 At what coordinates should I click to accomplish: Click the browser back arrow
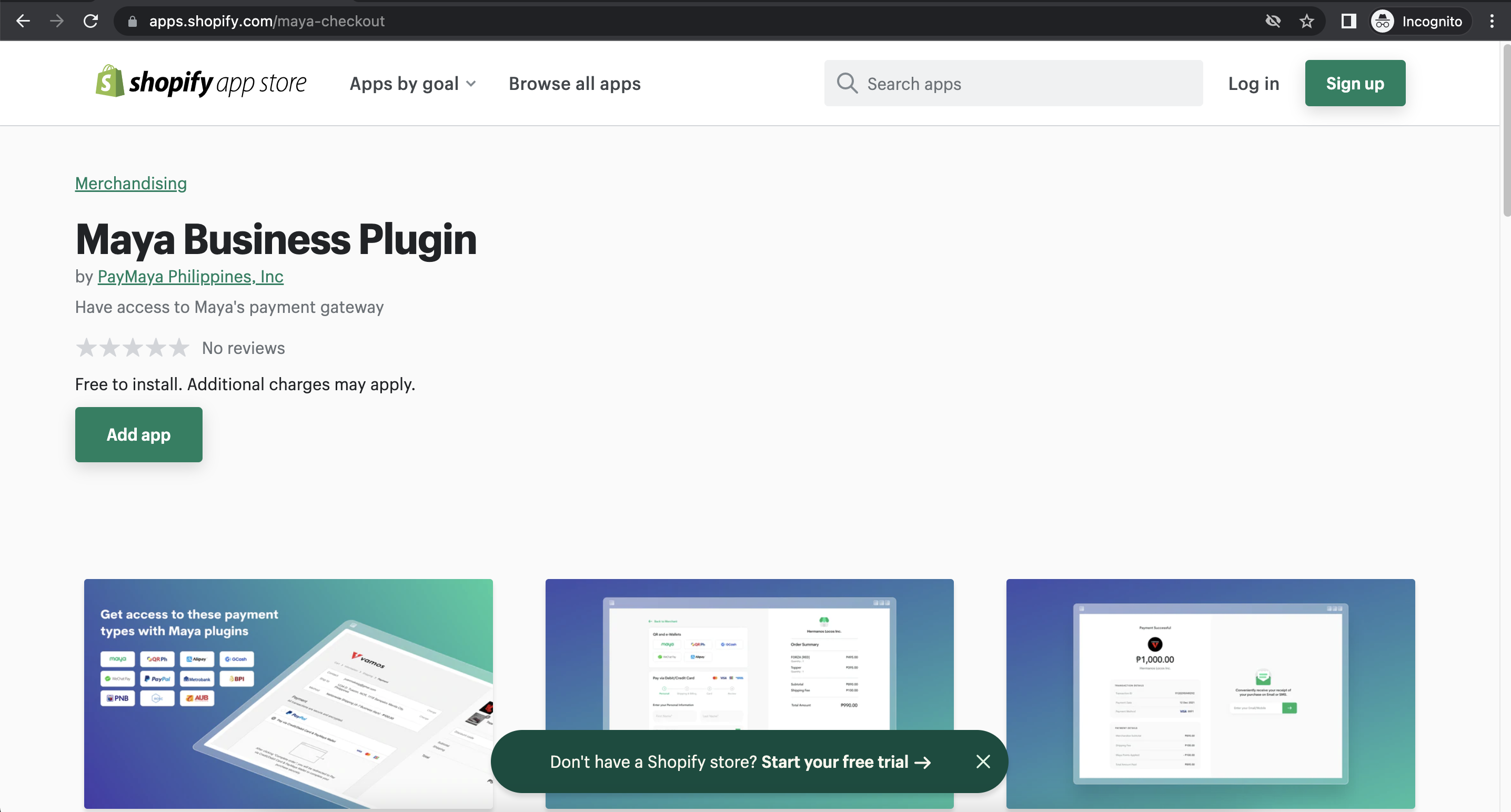pyautogui.click(x=23, y=21)
